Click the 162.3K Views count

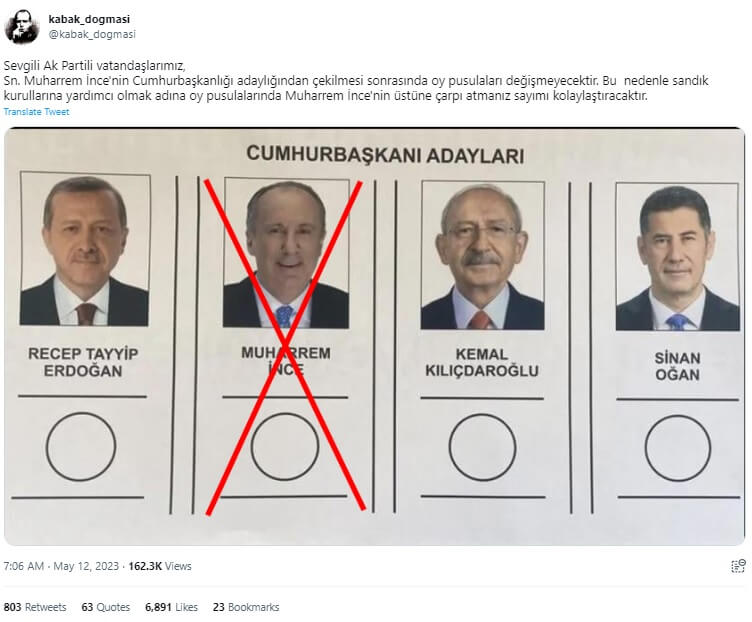click(160, 566)
